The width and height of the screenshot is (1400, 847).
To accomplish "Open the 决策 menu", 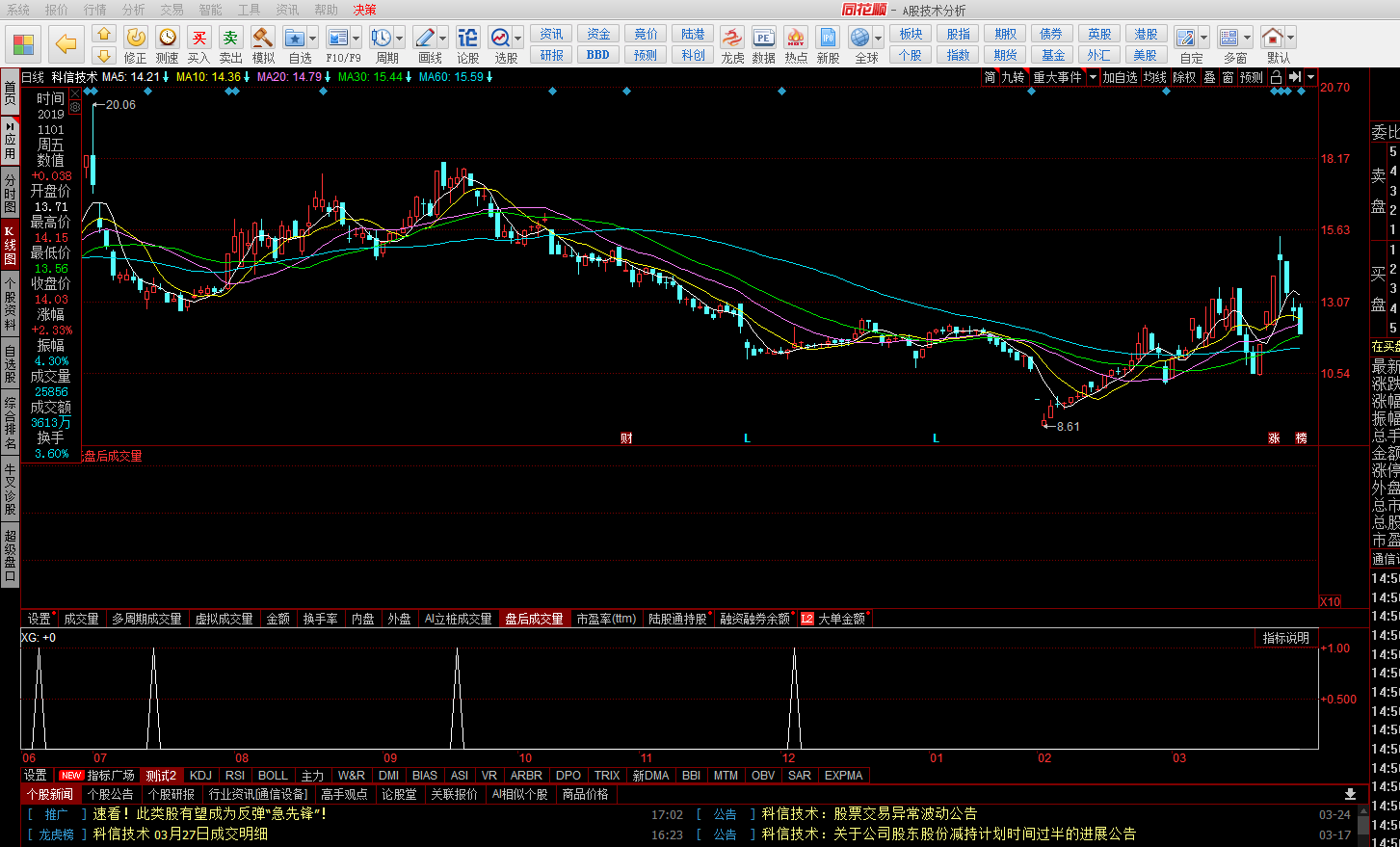I will pos(365,10).
